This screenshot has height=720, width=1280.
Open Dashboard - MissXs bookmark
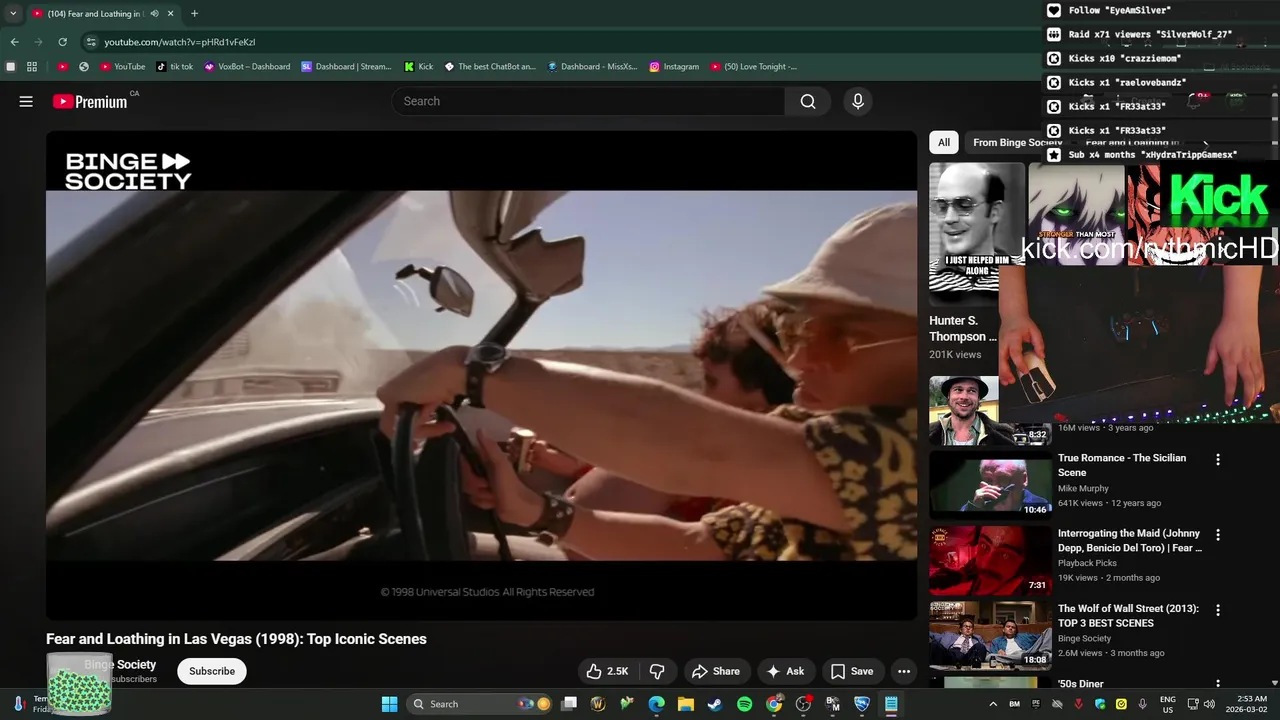(x=592, y=66)
